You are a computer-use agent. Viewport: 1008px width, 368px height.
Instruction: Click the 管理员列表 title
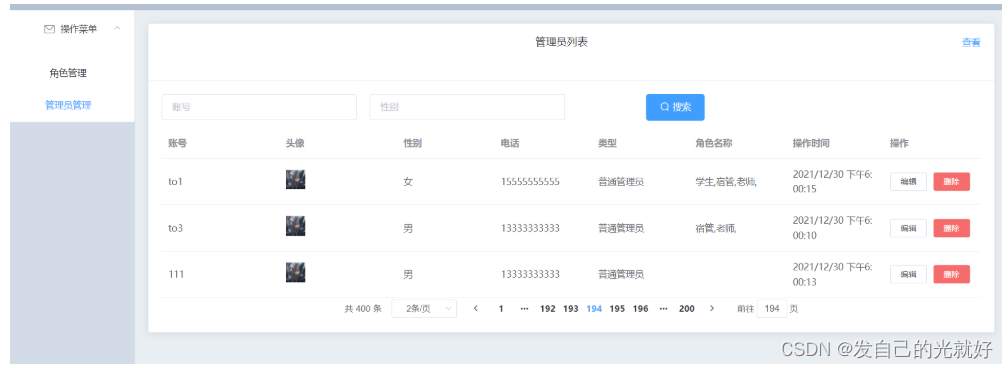(561, 42)
